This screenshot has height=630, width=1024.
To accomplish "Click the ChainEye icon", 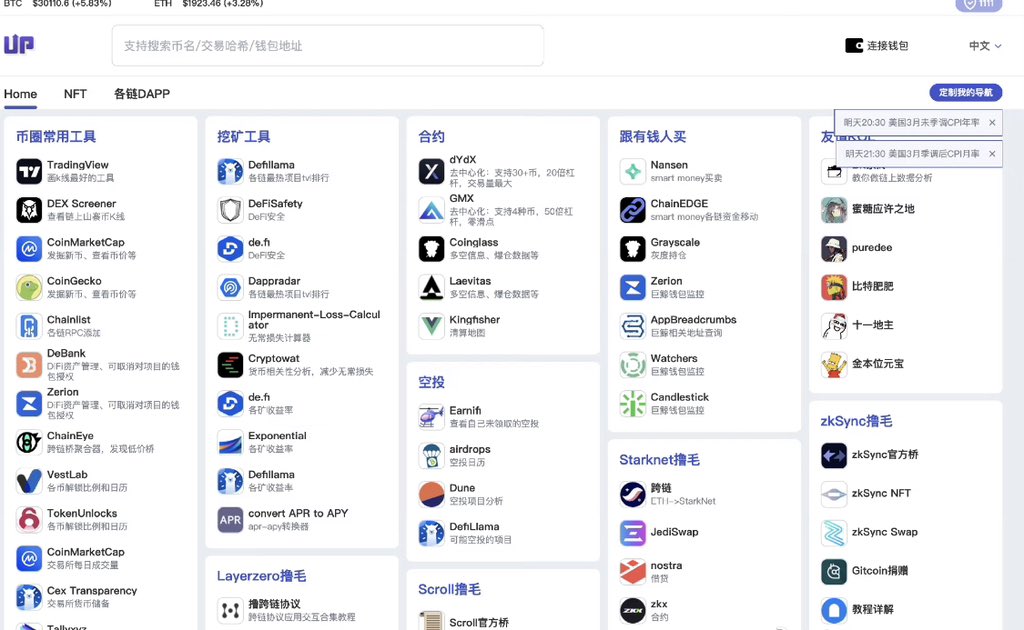I will 29,443.
